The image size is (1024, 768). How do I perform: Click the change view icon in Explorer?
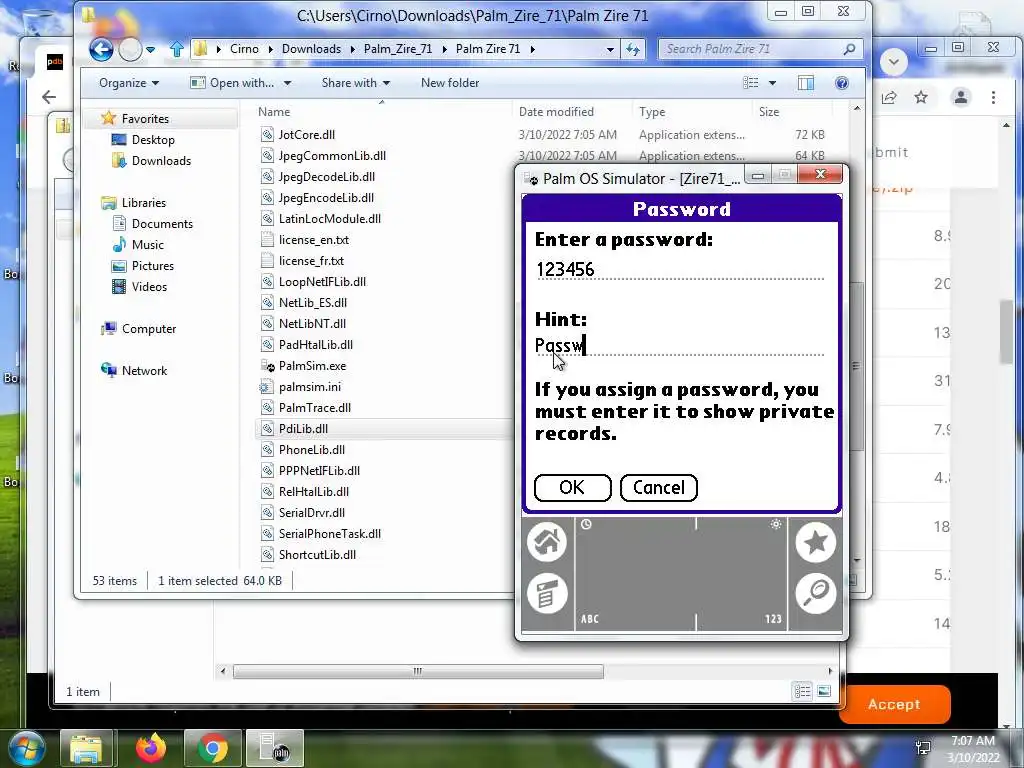[x=751, y=83]
